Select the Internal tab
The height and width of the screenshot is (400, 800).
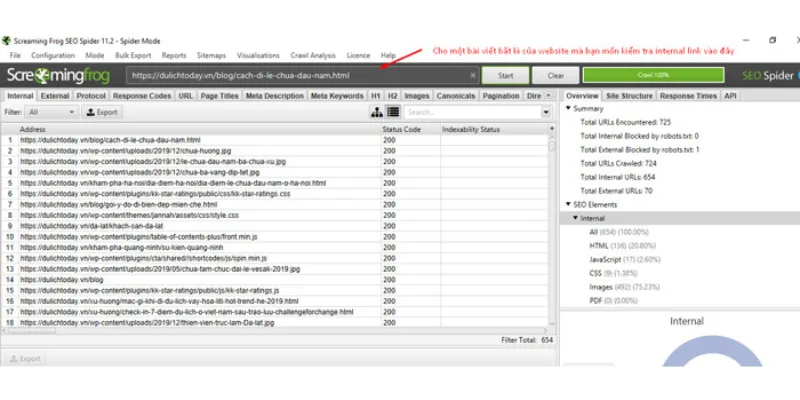(20, 96)
